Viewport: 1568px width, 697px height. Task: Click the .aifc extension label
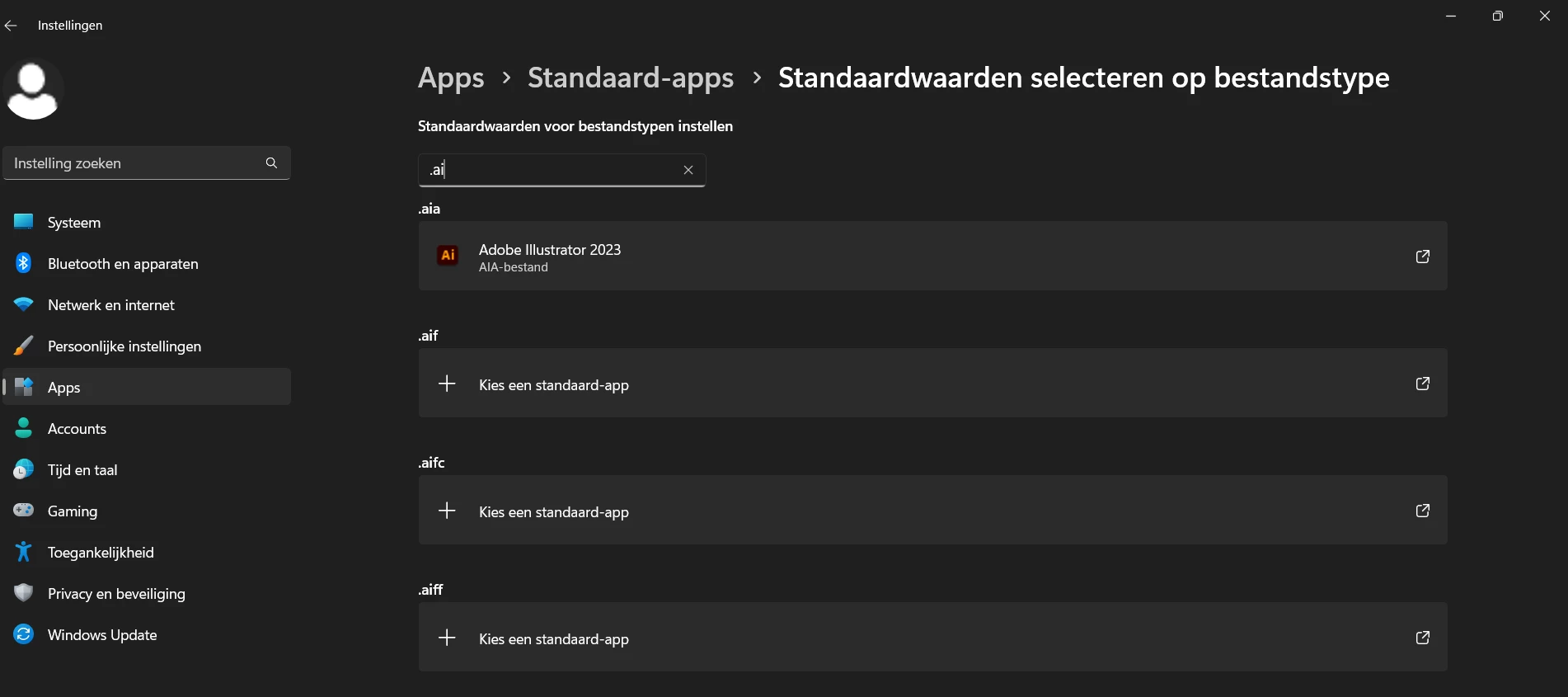coord(431,463)
